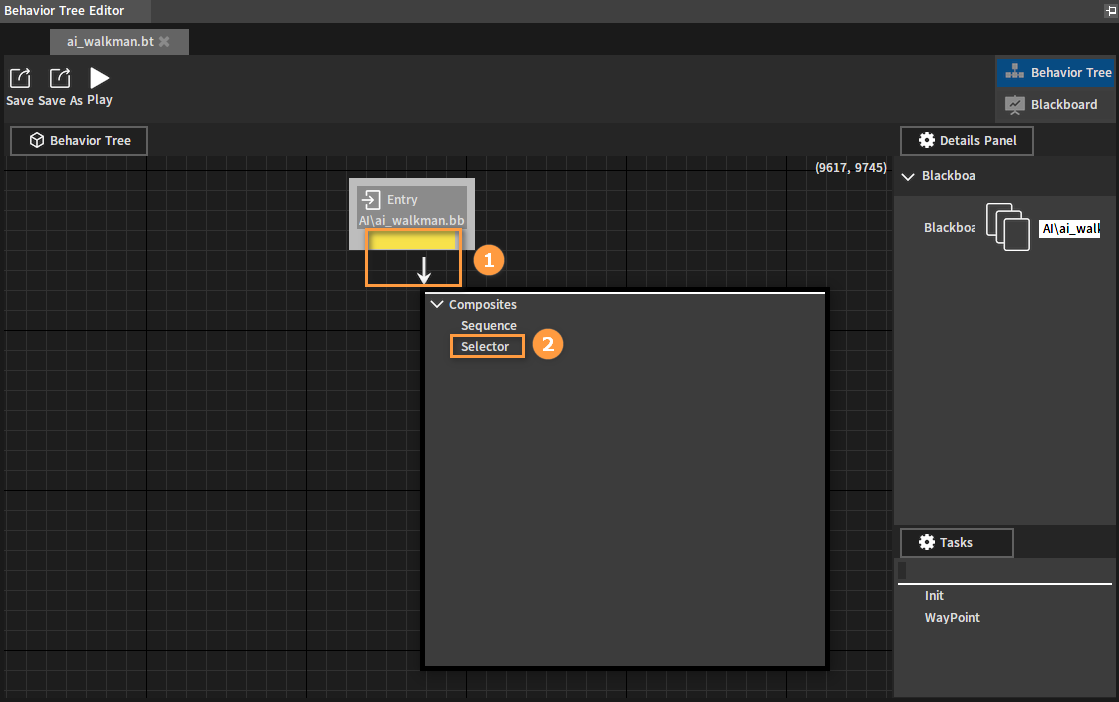Start Play on the behavior tree
Viewport: 1119px width, 702px height.
click(x=99, y=77)
